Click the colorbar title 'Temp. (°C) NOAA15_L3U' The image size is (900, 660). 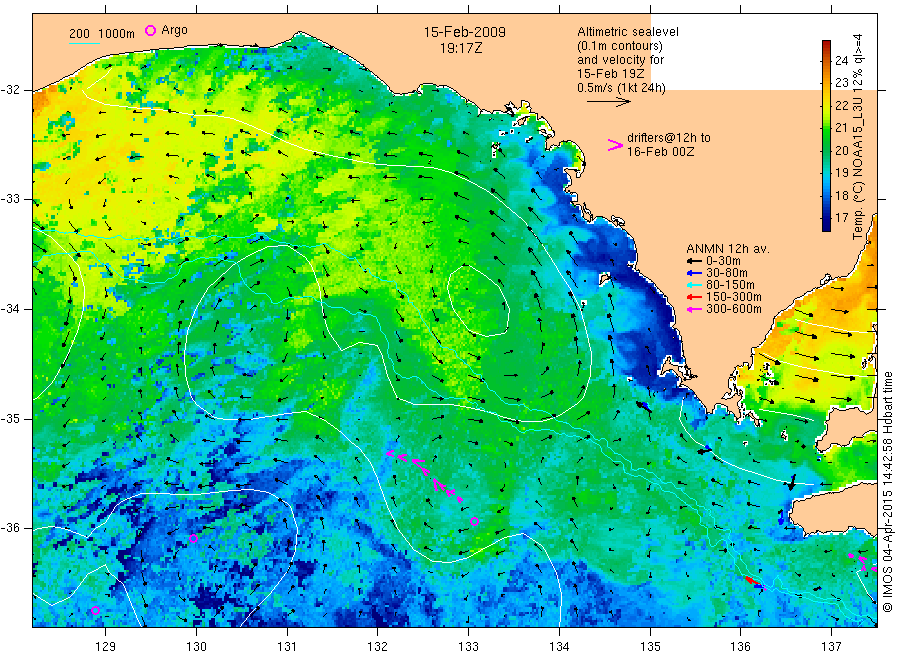click(x=858, y=171)
